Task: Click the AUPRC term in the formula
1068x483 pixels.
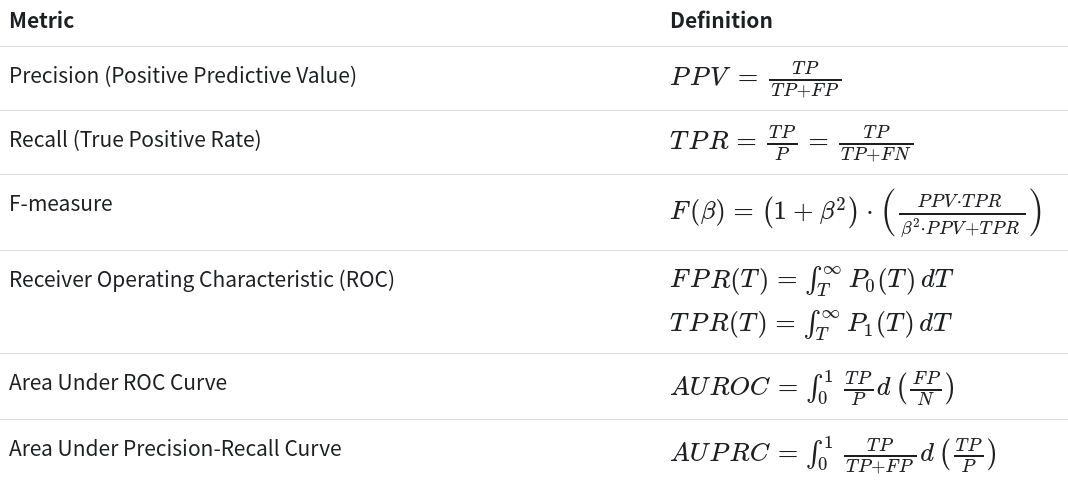Action: pyautogui.click(x=720, y=453)
